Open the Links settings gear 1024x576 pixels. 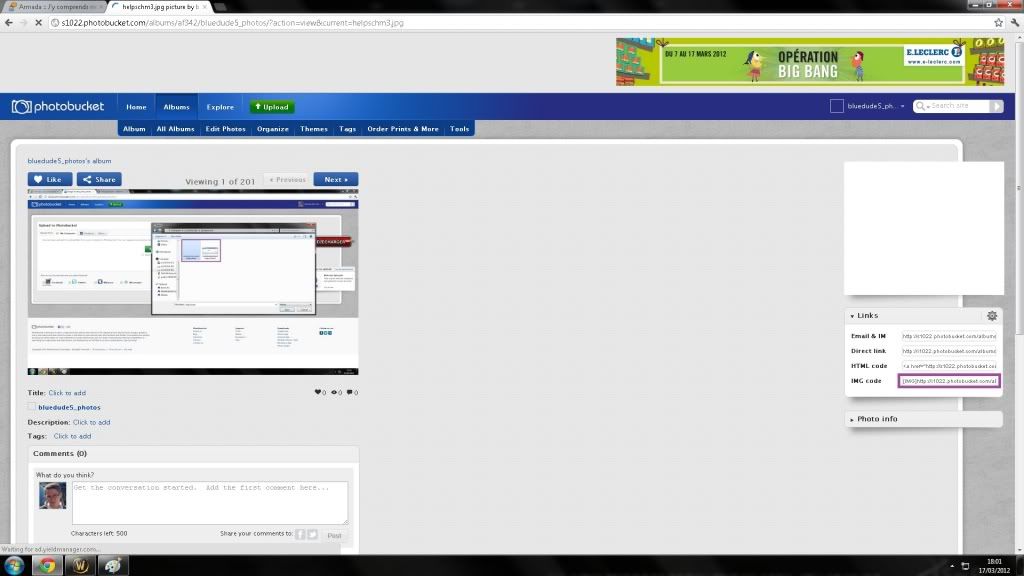click(x=992, y=315)
